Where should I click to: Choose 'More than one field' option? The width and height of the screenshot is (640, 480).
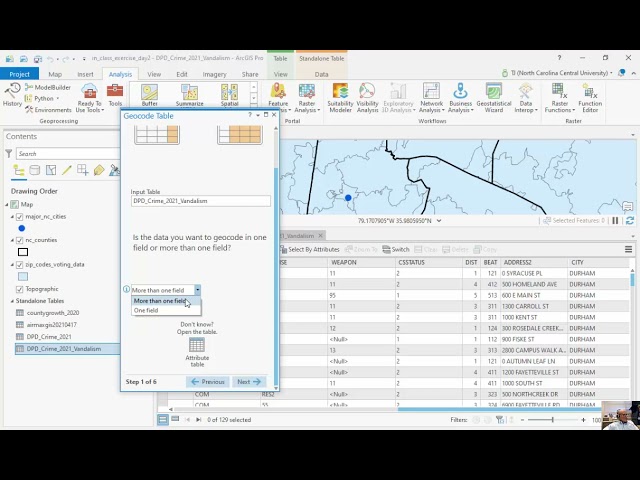[166, 301]
